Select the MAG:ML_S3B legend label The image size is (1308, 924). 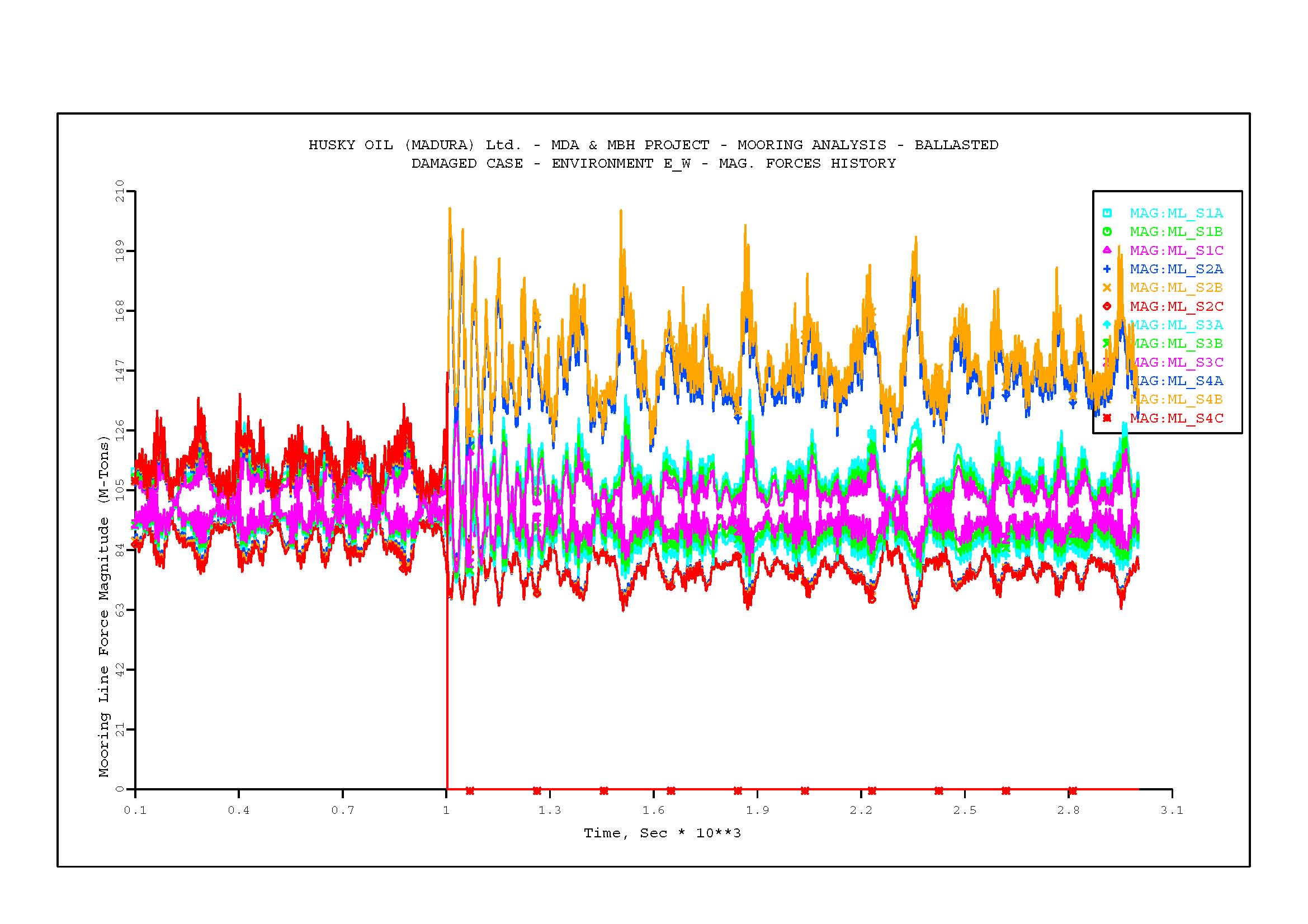pos(1177,343)
